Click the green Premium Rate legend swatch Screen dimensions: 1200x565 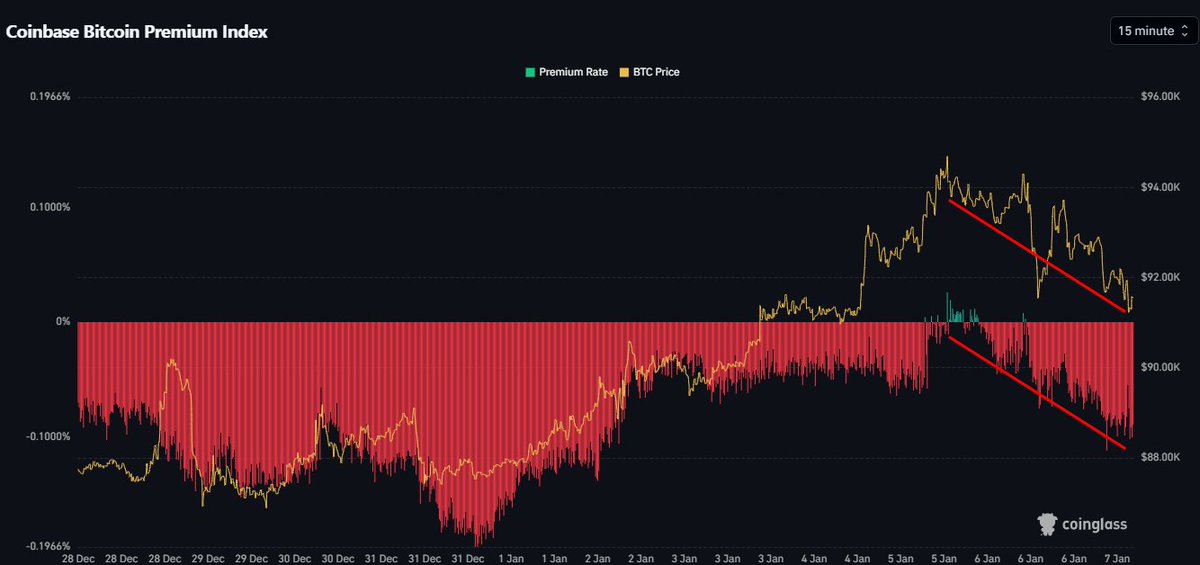point(530,72)
